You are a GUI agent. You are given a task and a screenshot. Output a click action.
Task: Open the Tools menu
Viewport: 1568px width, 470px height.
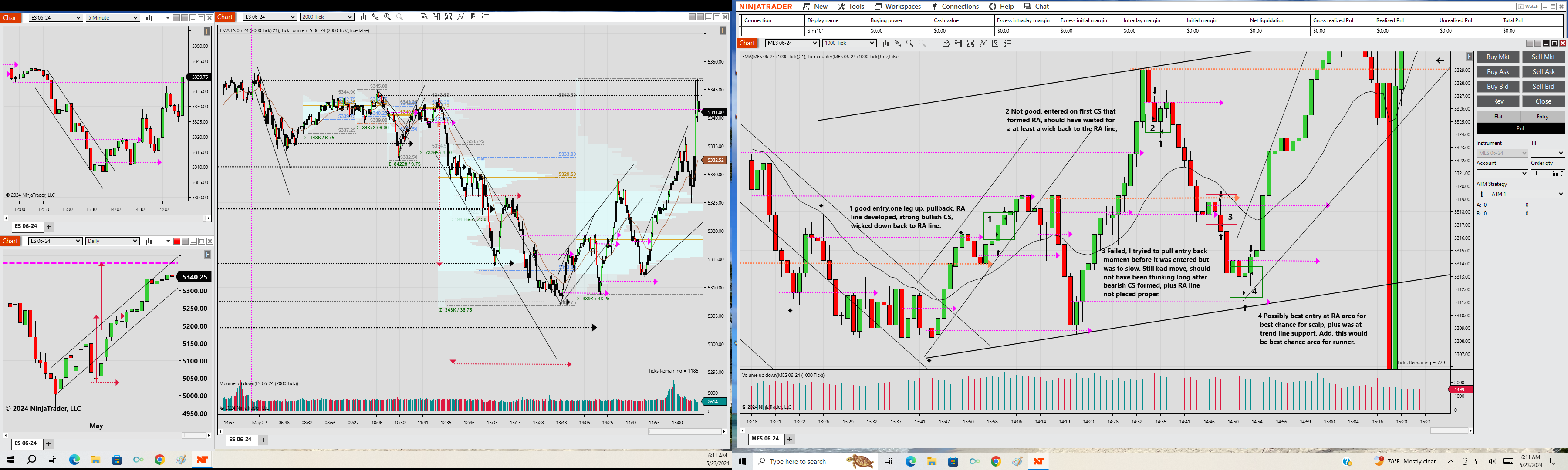tap(851, 6)
